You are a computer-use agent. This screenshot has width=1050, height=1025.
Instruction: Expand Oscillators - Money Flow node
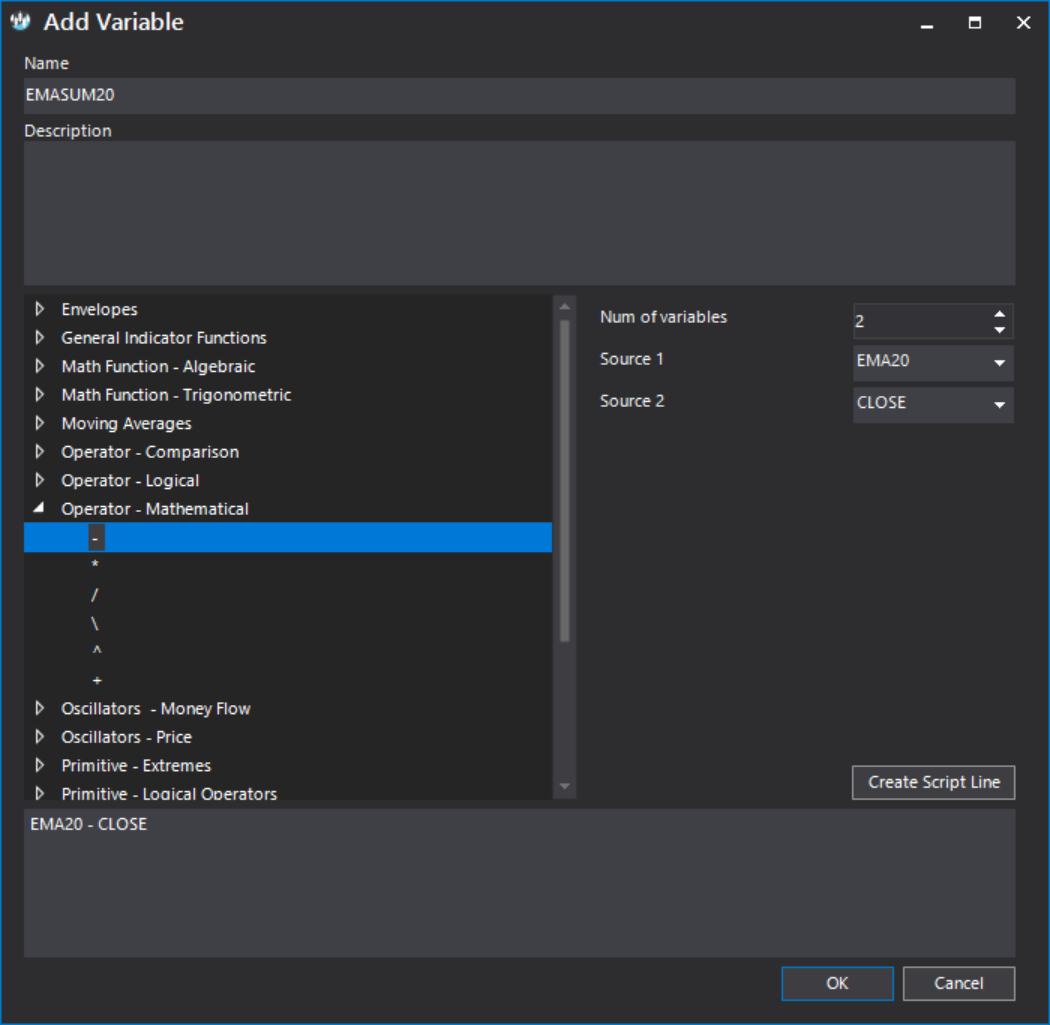[x=40, y=708]
